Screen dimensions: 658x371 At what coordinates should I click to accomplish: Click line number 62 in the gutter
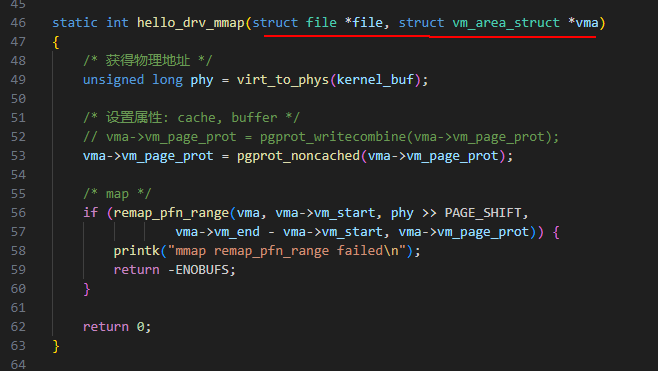(18, 327)
